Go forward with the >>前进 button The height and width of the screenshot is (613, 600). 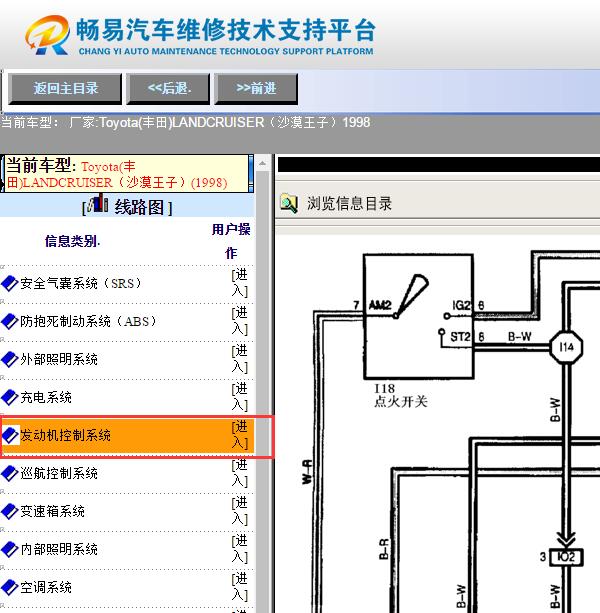pos(256,89)
